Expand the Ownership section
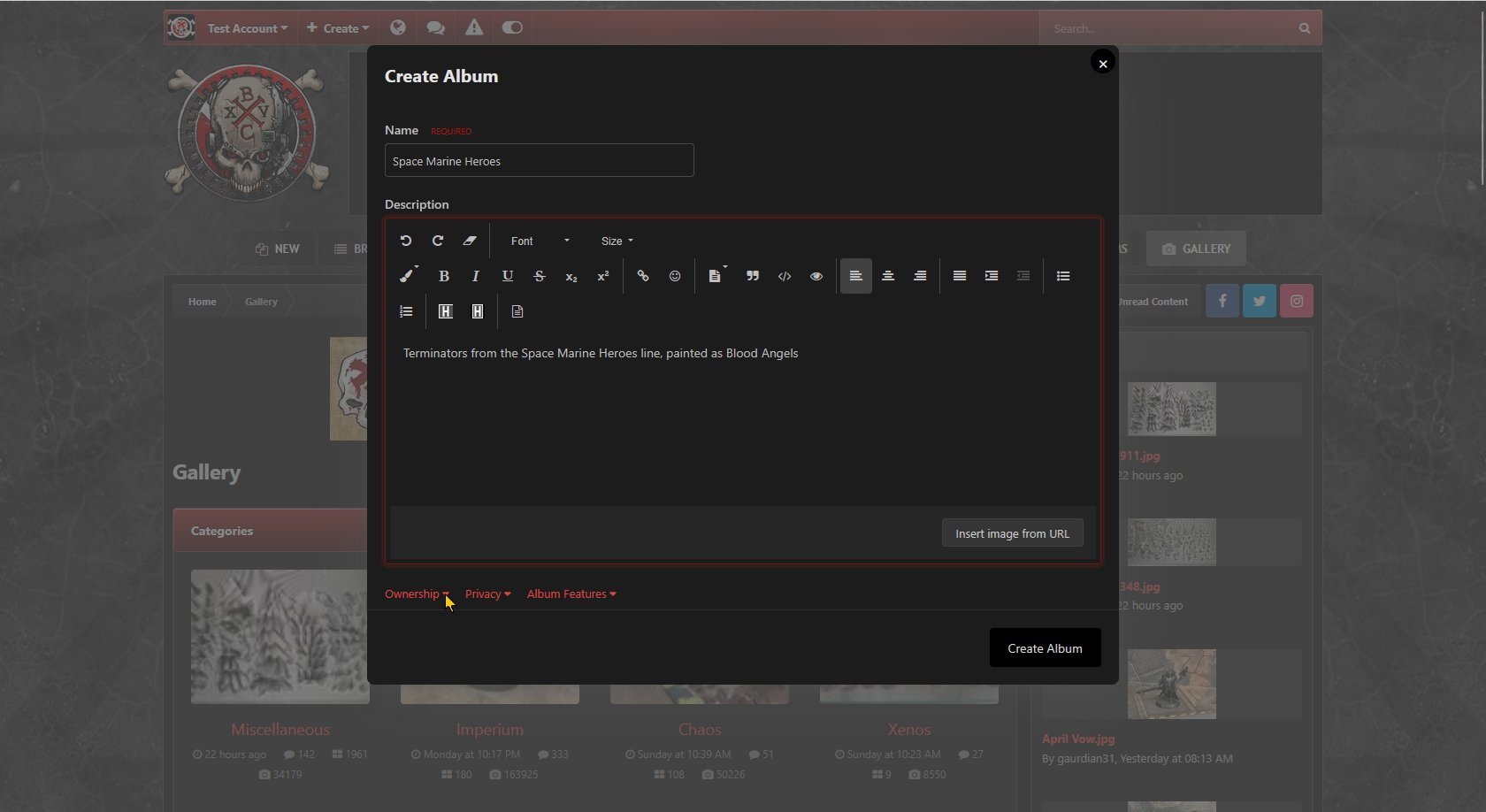1486x812 pixels. pyautogui.click(x=417, y=594)
